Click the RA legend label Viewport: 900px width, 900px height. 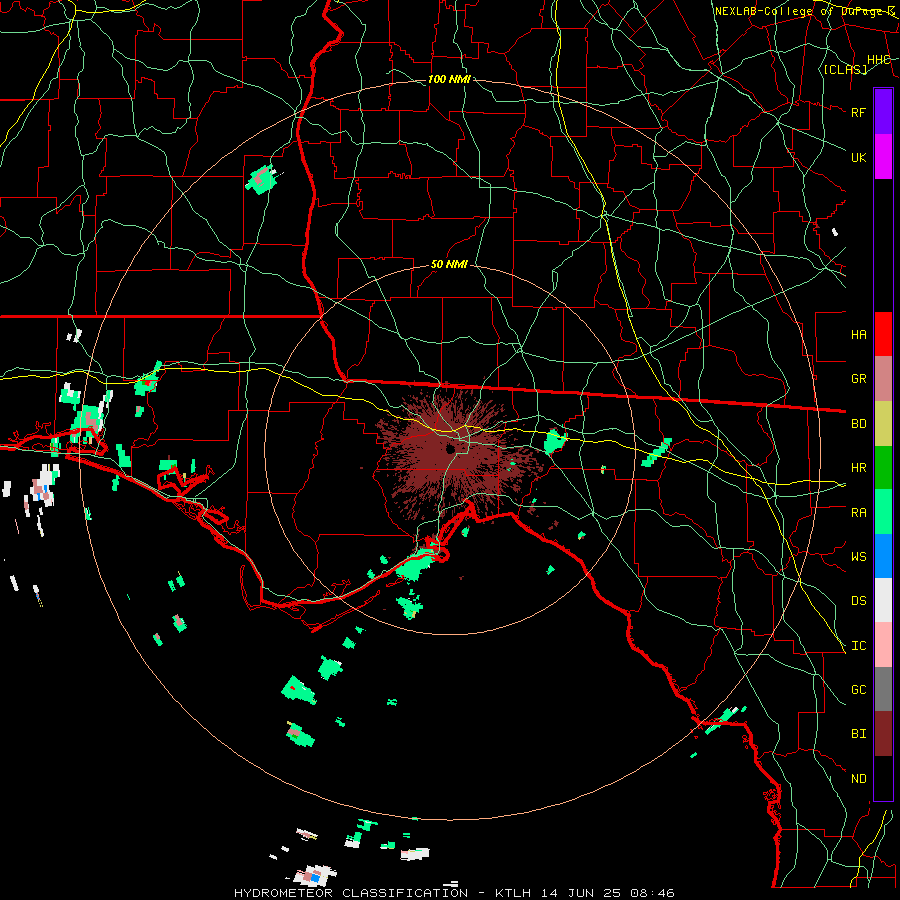[x=858, y=513]
